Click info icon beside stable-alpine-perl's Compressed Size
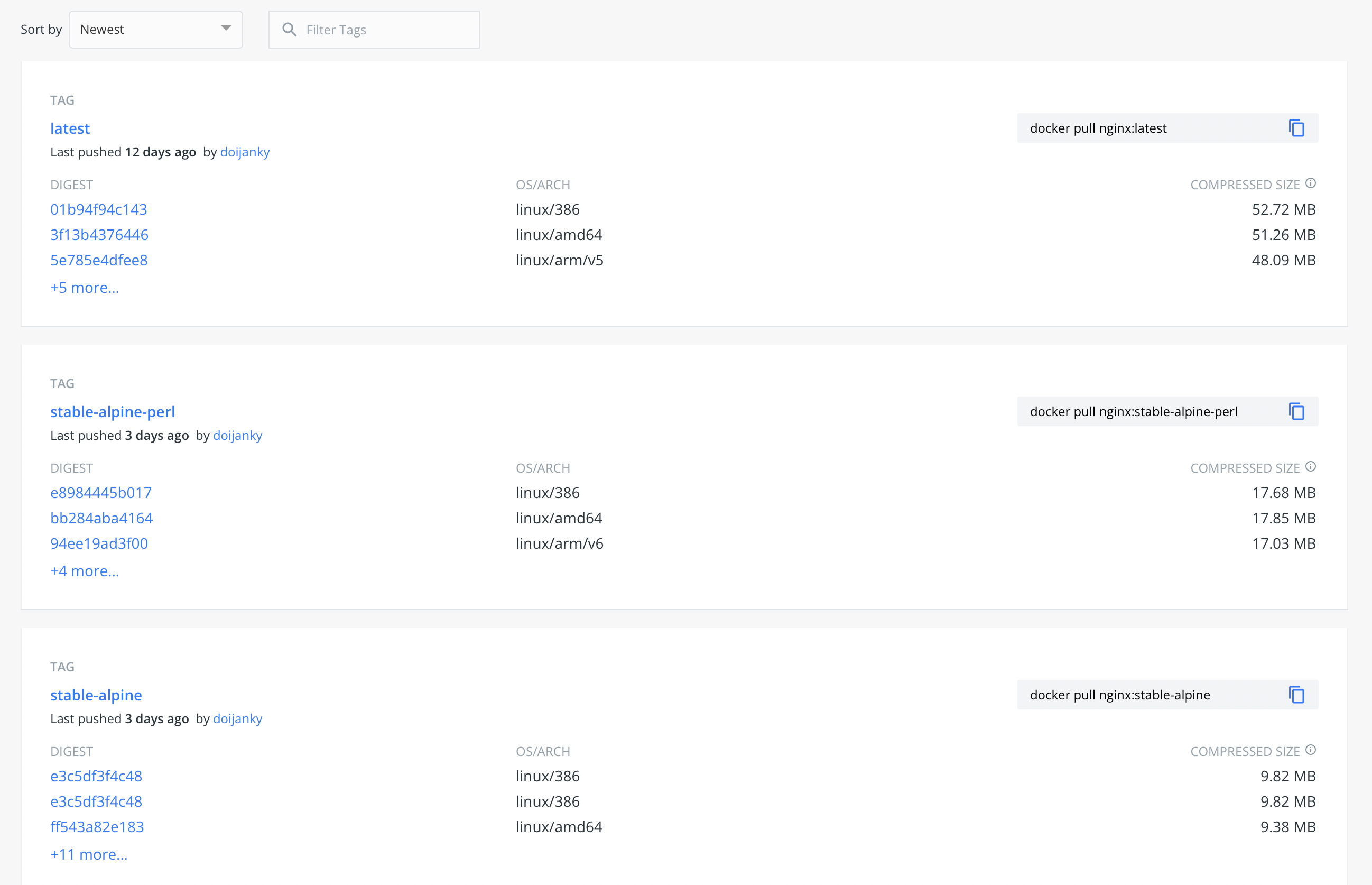This screenshot has width=1372, height=885. 1310,466
